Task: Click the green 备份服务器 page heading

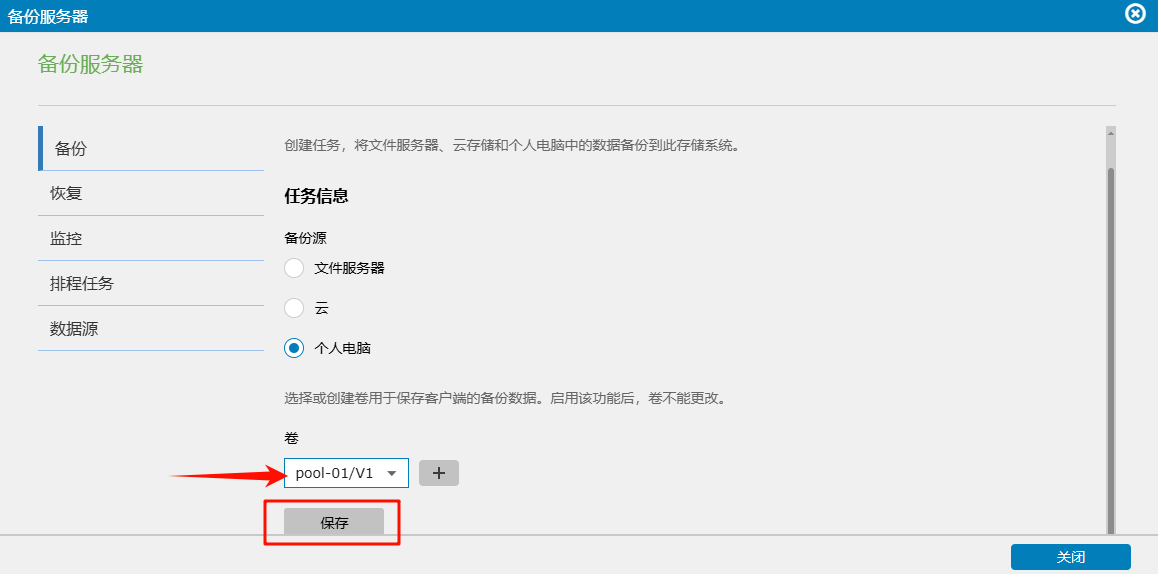Action: pos(90,65)
